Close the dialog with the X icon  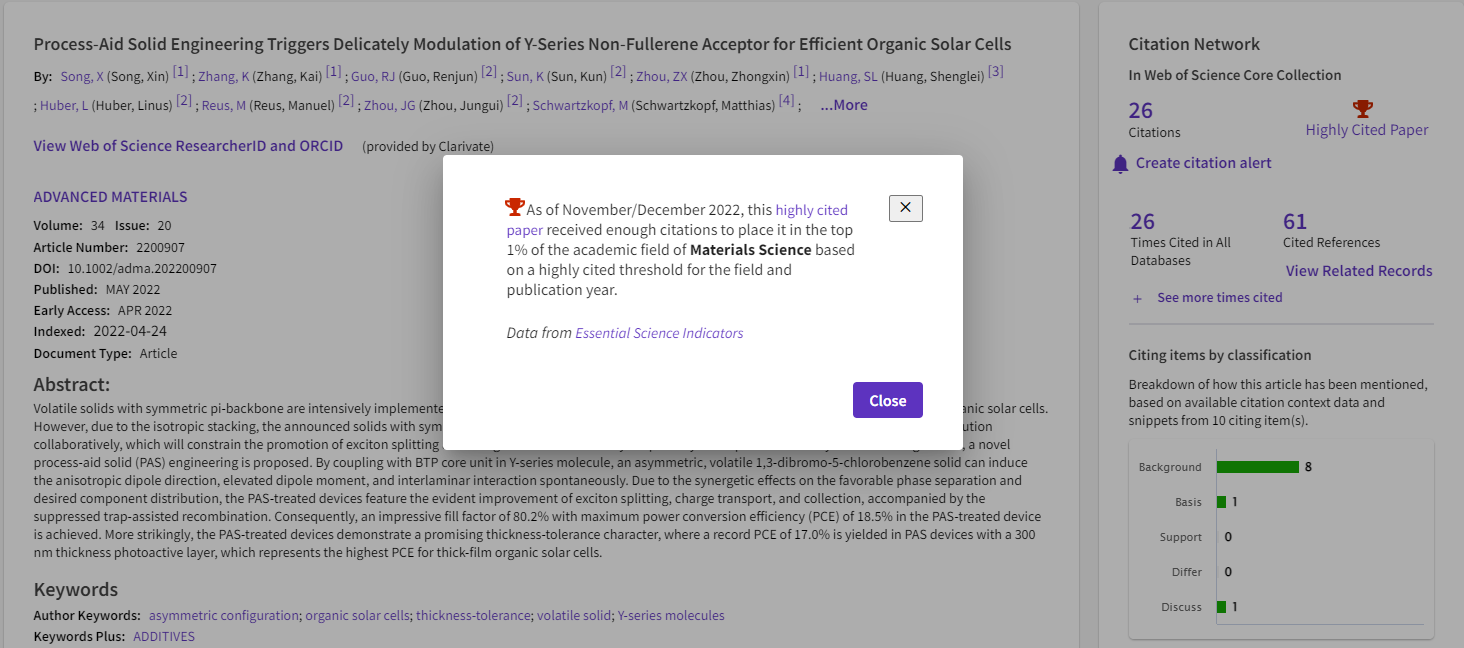(x=905, y=208)
